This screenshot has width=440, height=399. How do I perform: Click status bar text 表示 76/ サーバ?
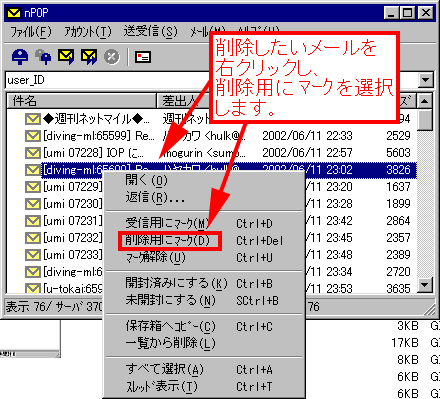pos(45,307)
